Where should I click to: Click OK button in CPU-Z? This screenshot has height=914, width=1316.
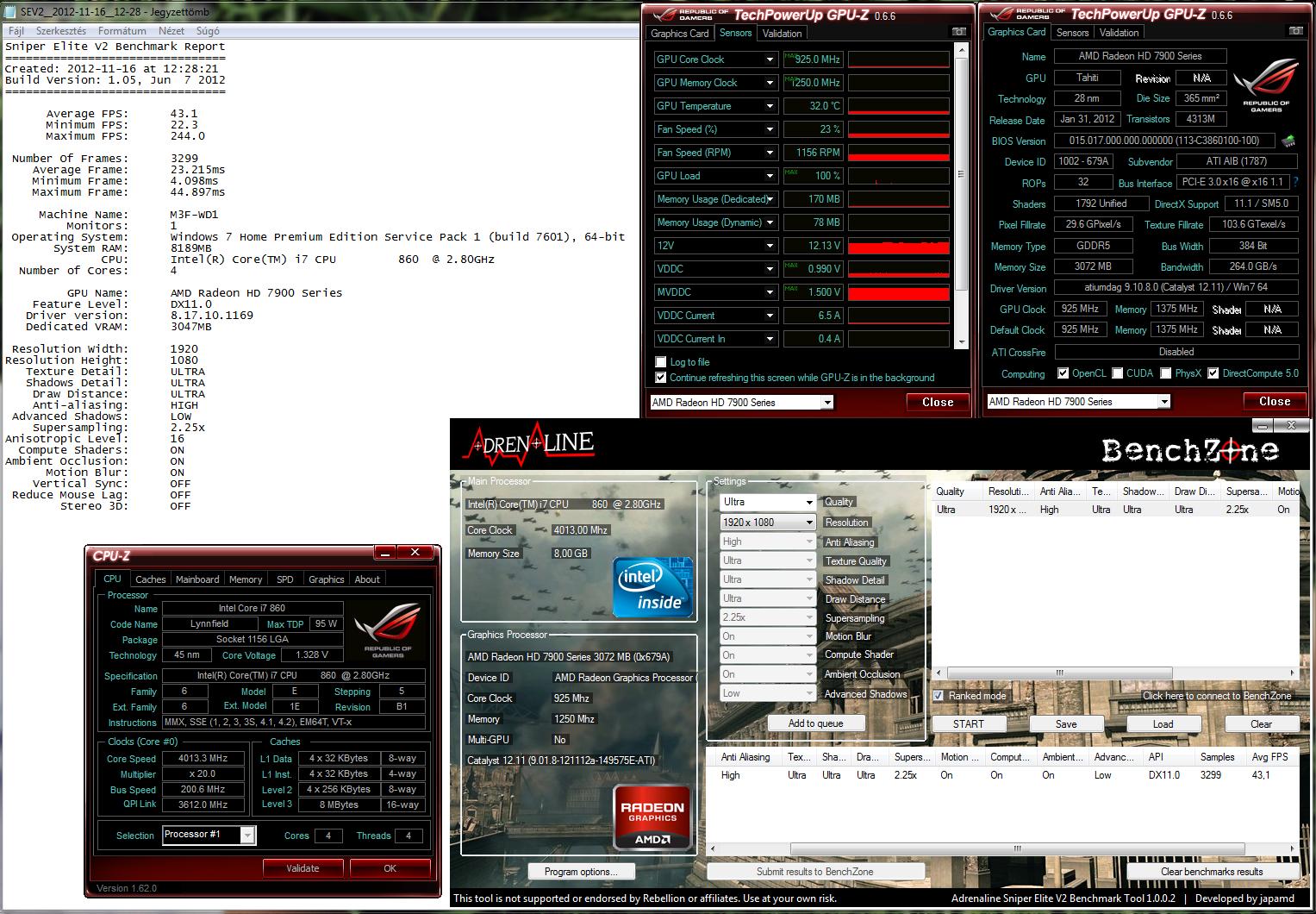[390, 868]
